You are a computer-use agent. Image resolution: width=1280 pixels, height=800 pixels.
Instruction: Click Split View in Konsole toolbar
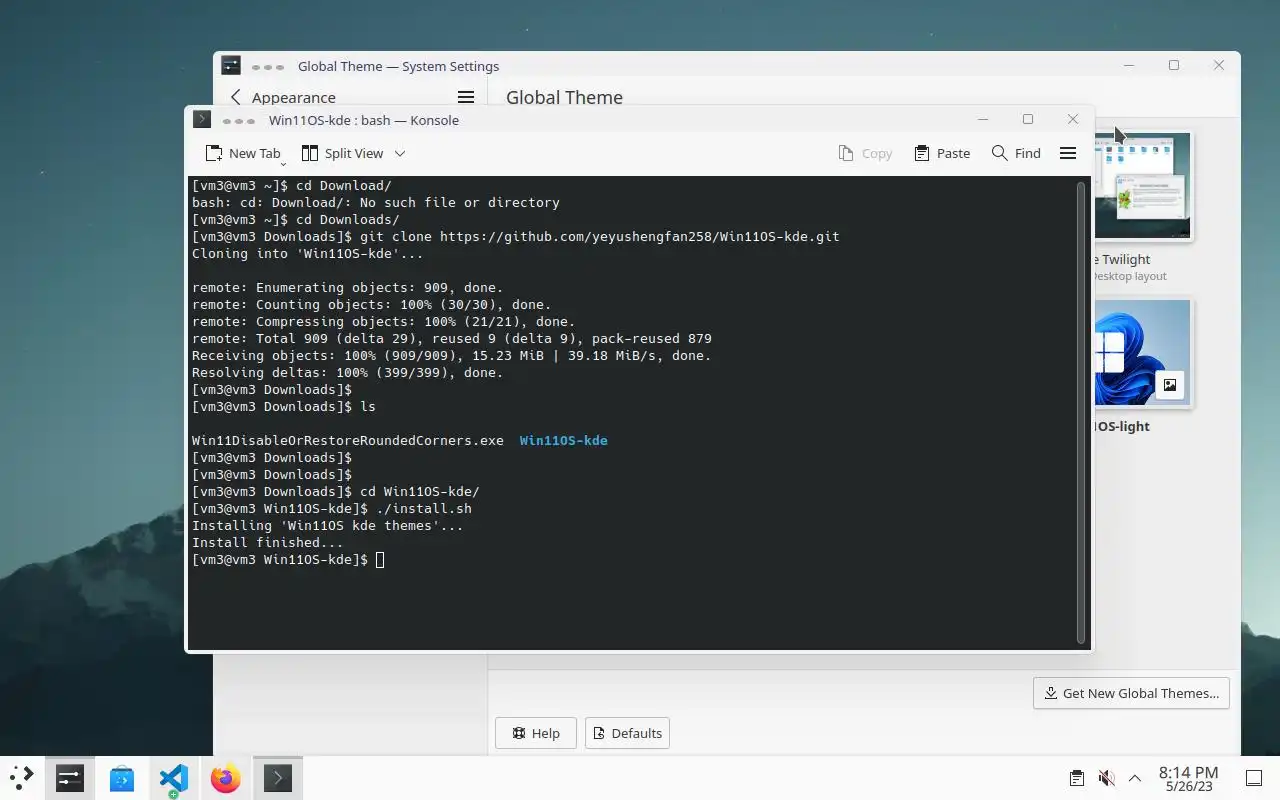point(342,153)
